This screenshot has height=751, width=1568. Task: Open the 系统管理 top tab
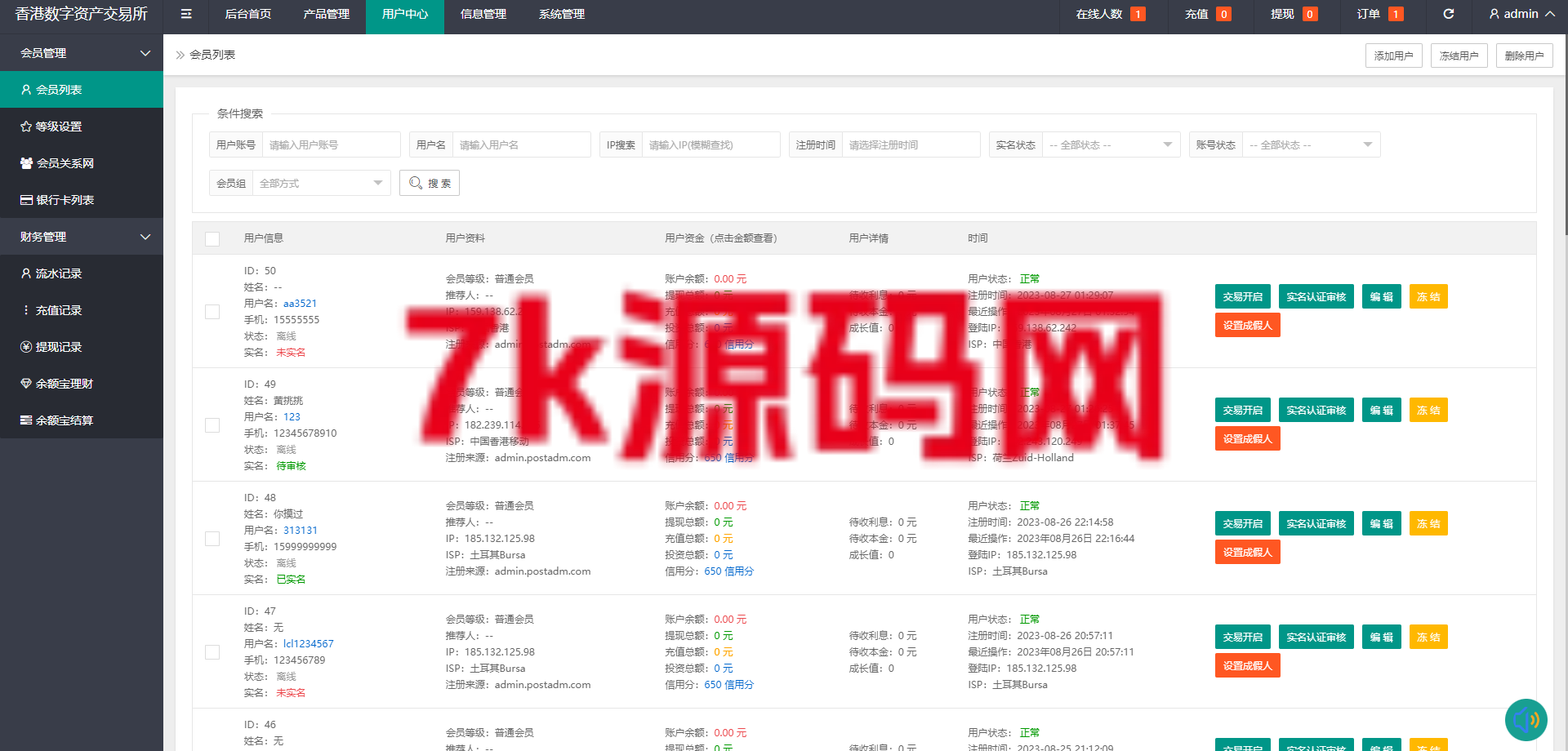click(562, 14)
